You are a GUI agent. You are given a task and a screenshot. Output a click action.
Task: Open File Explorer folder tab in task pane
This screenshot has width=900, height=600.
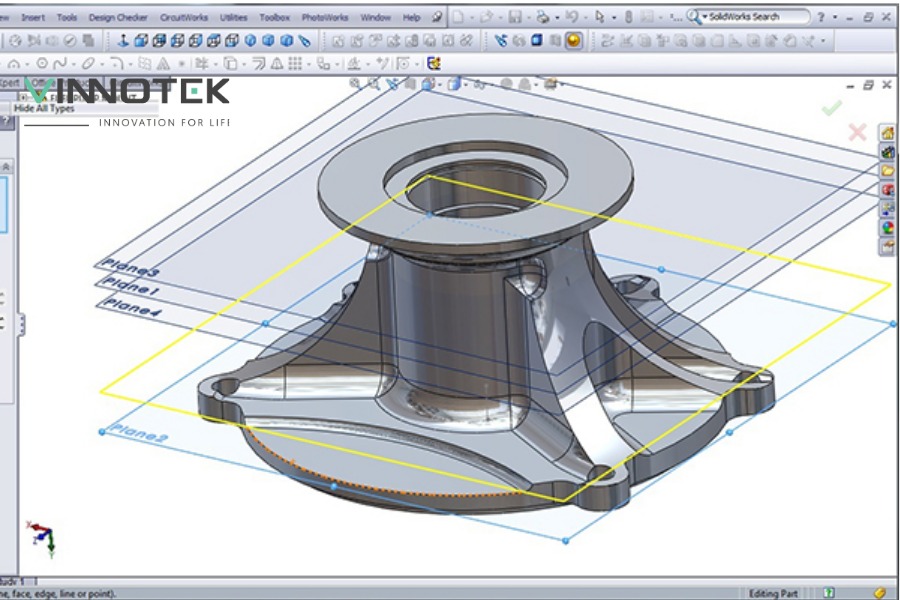coord(887,171)
